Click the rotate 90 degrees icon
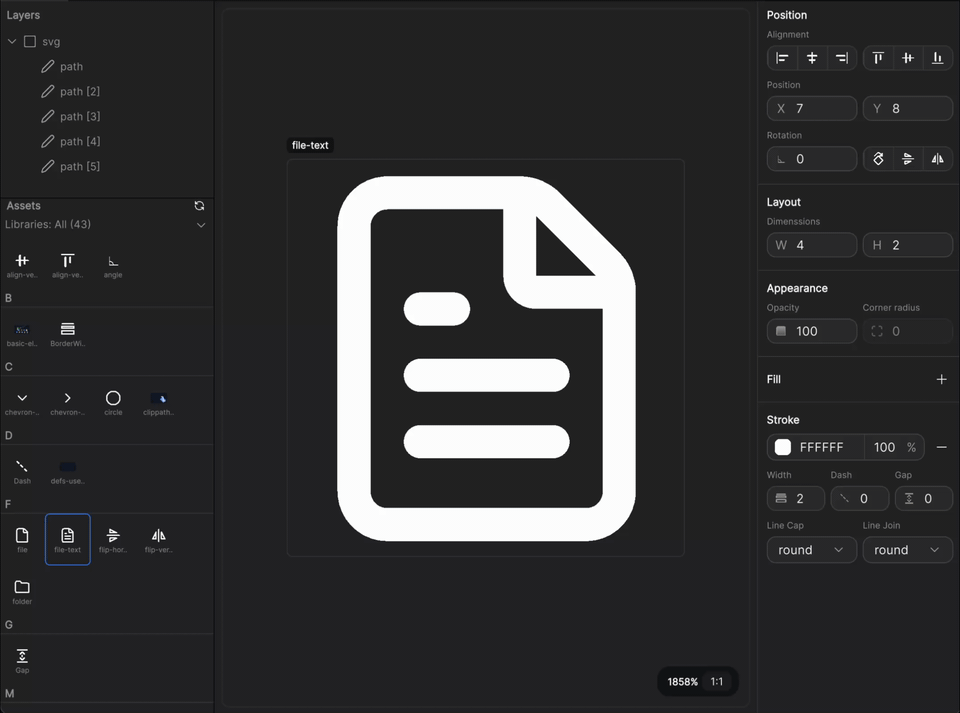The image size is (960, 713). point(878,159)
